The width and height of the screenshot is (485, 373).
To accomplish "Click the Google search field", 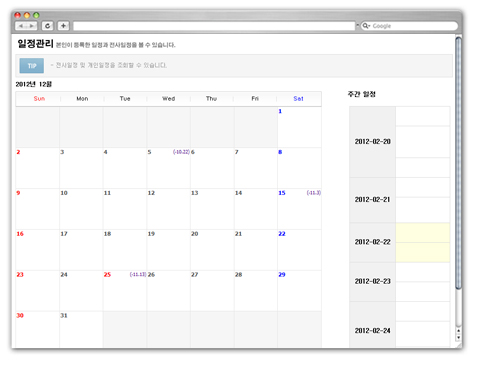I will click(409, 26).
